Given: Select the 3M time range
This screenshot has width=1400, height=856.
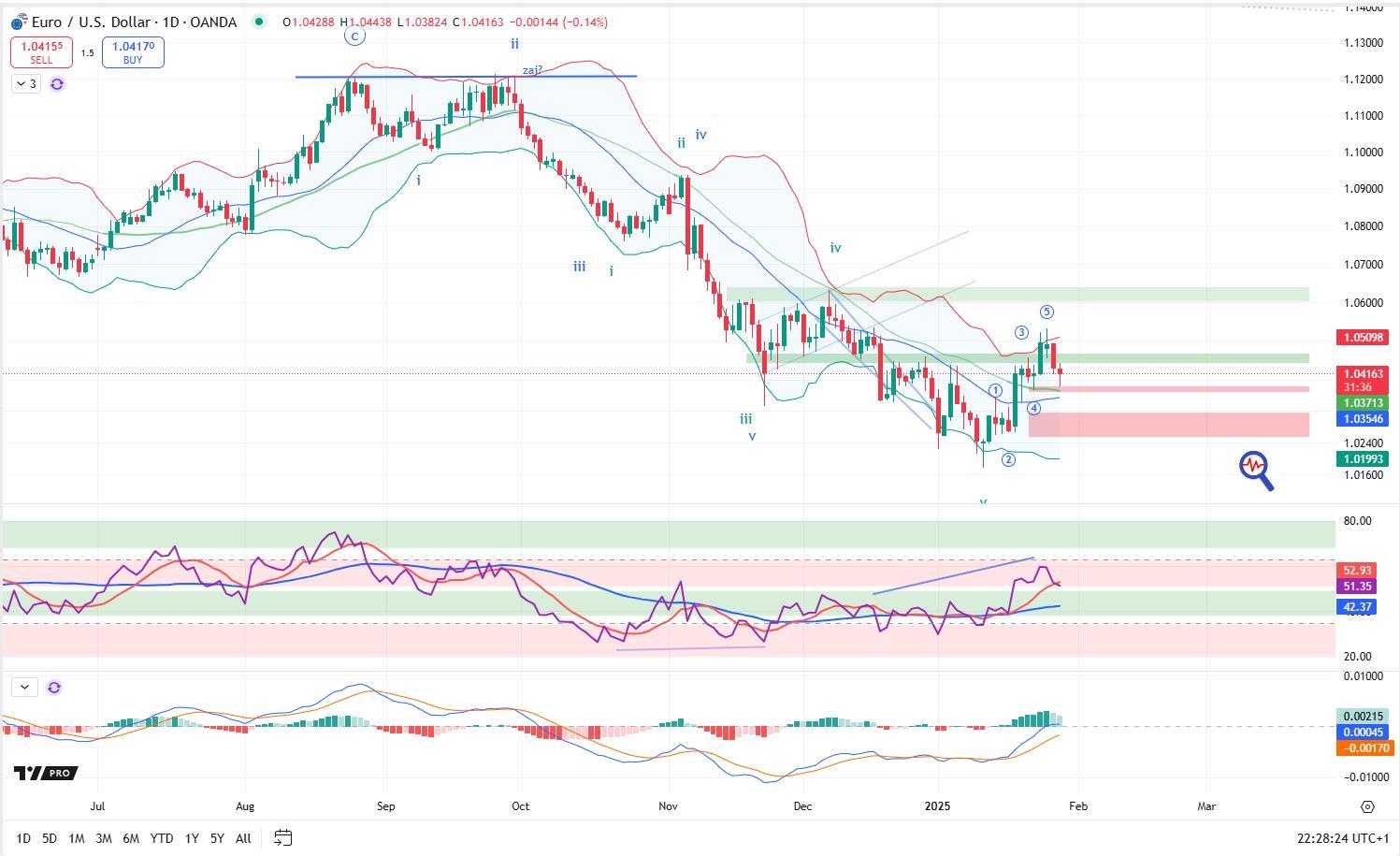Looking at the screenshot, I should tap(104, 838).
